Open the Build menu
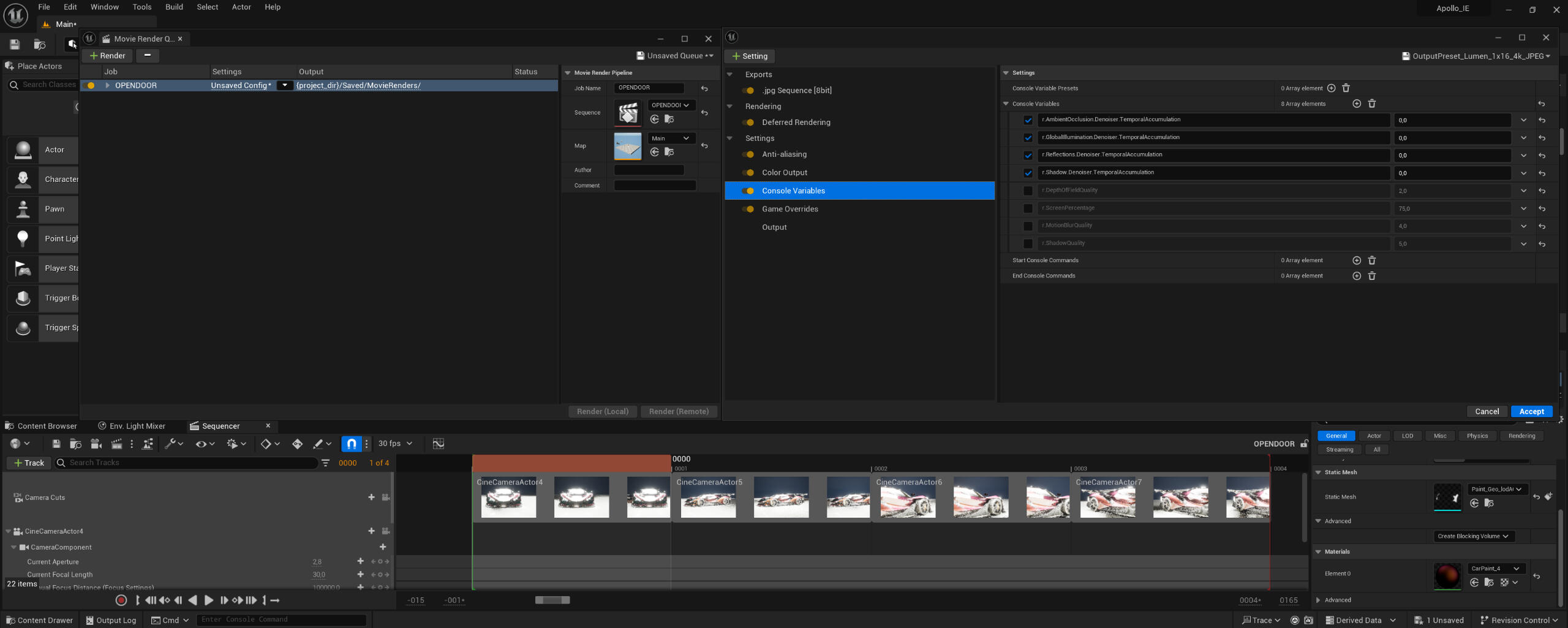The height and width of the screenshot is (628, 1568). point(174,7)
